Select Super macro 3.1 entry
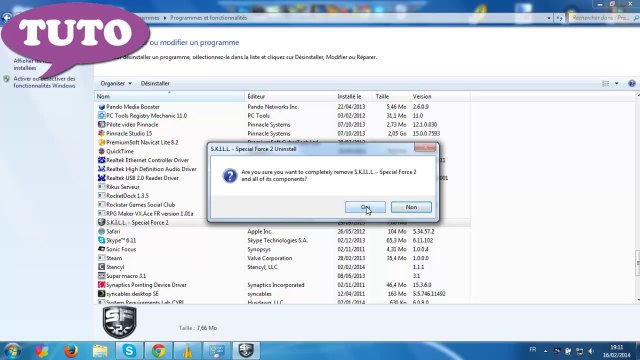The height and width of the screenshot is (360, 640). pyautogui.click(x=126, y=276)
